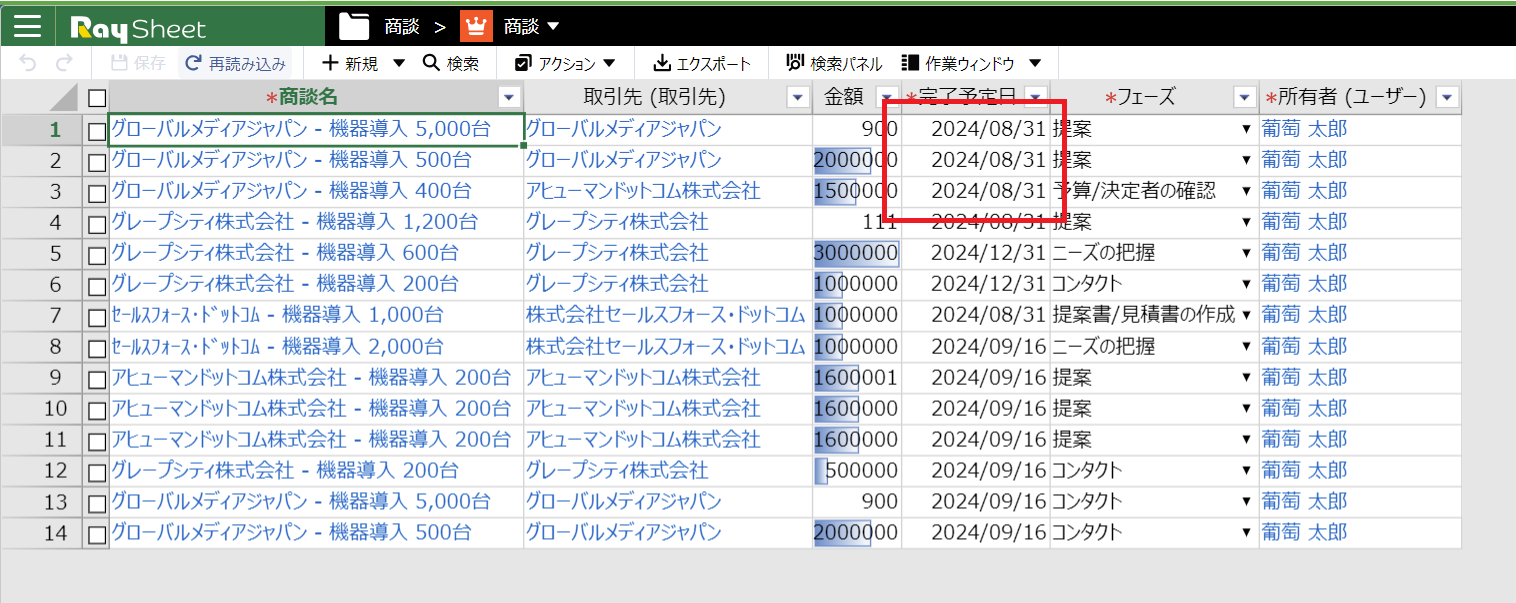This screenshot has width=1516, height=603.
Task: Open the 商談名 column filter dropdown
Action: (x=510, y=97)
